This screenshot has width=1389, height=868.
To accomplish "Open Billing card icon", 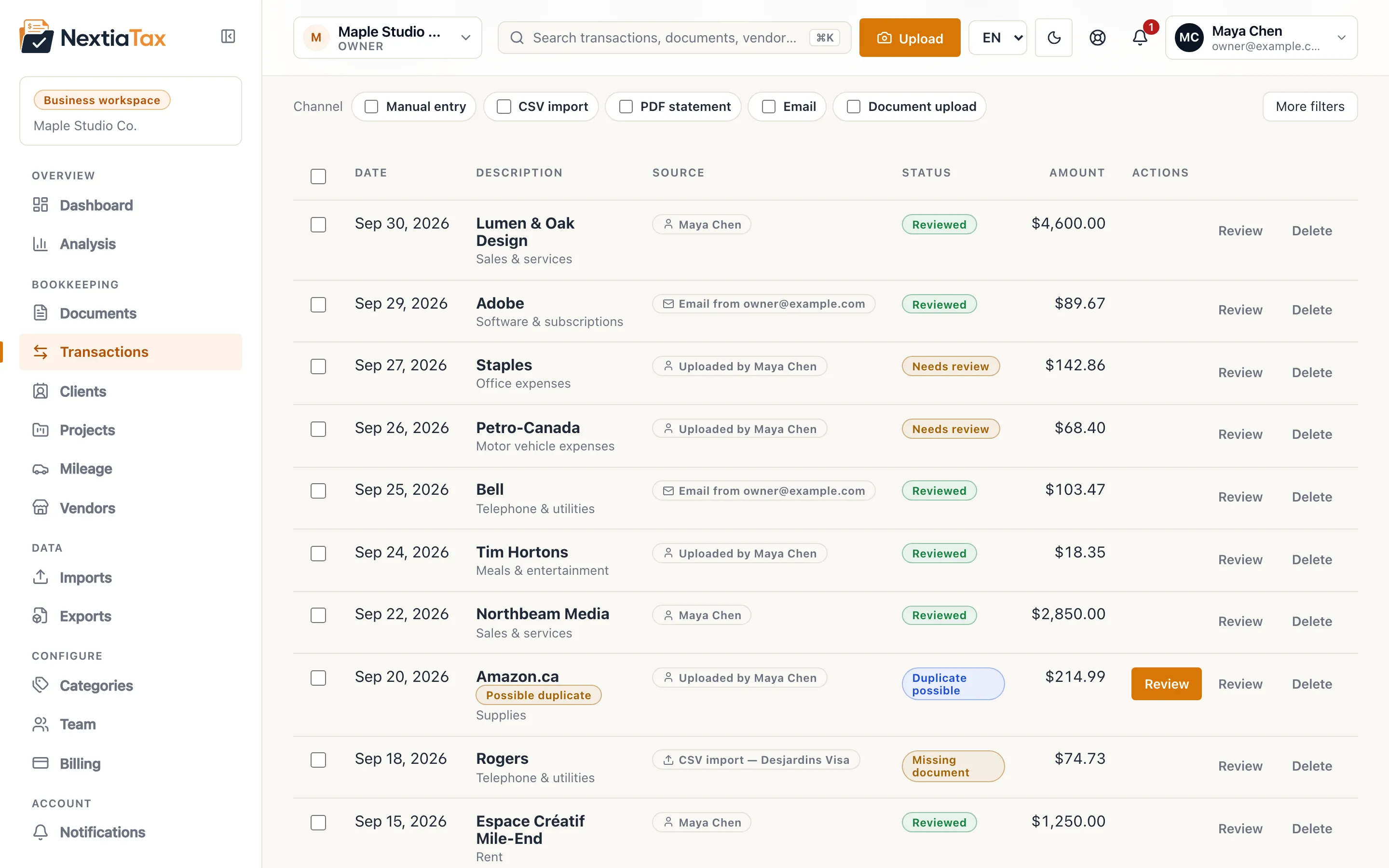I will (40, 763).
